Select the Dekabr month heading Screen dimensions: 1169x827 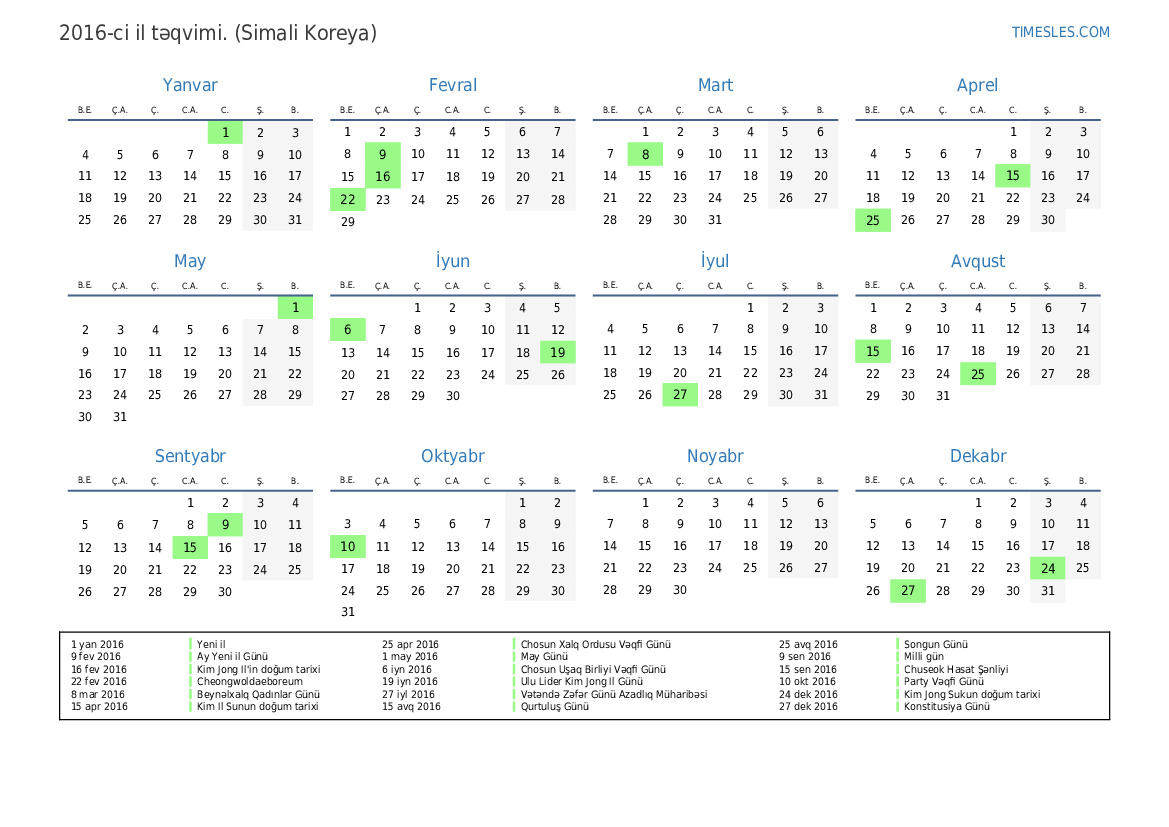[977, 456]
